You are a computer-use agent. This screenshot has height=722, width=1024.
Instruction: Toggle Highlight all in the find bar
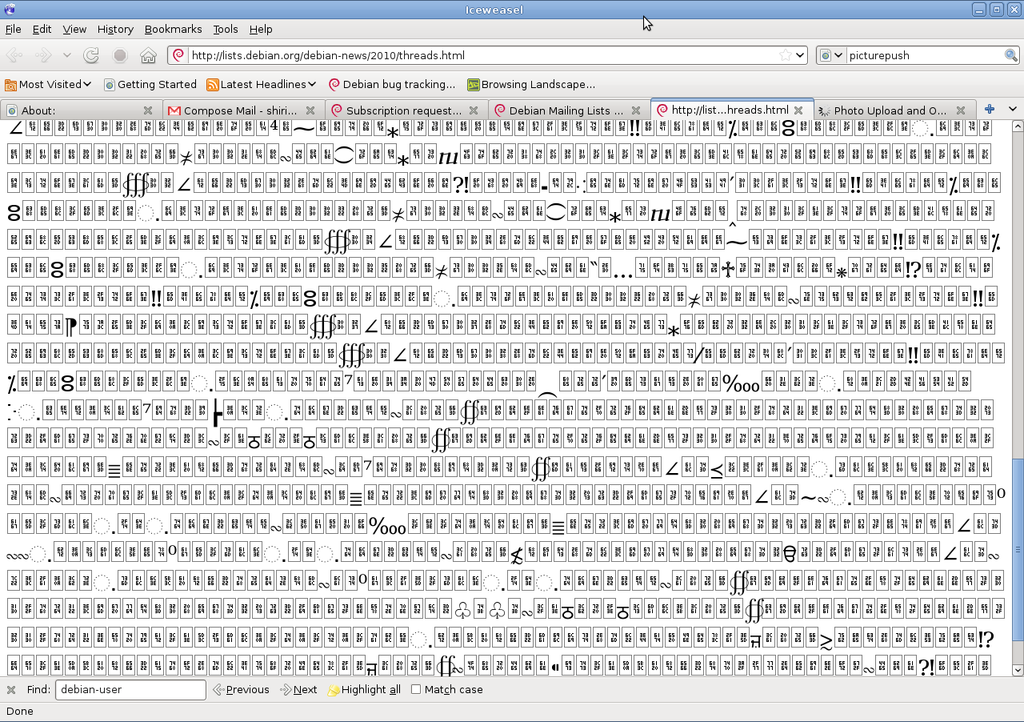click(364, 689)
